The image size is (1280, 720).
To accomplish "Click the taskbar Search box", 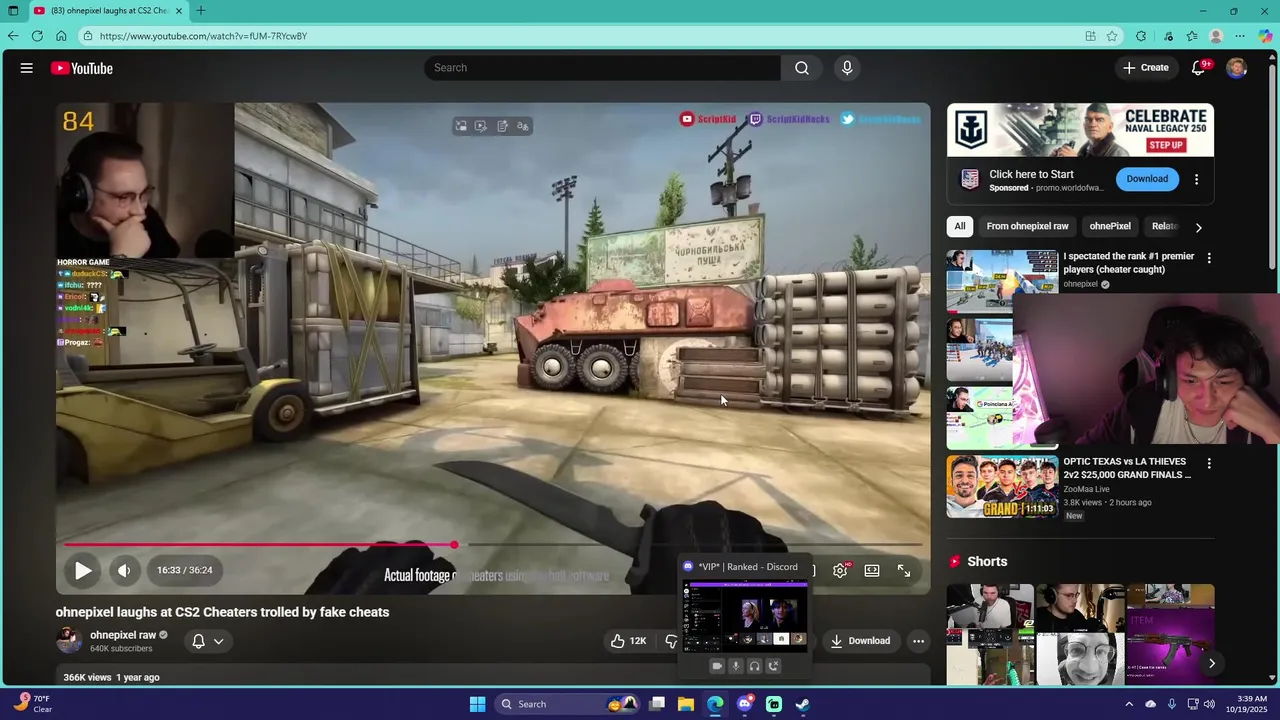I will point(568,704).
